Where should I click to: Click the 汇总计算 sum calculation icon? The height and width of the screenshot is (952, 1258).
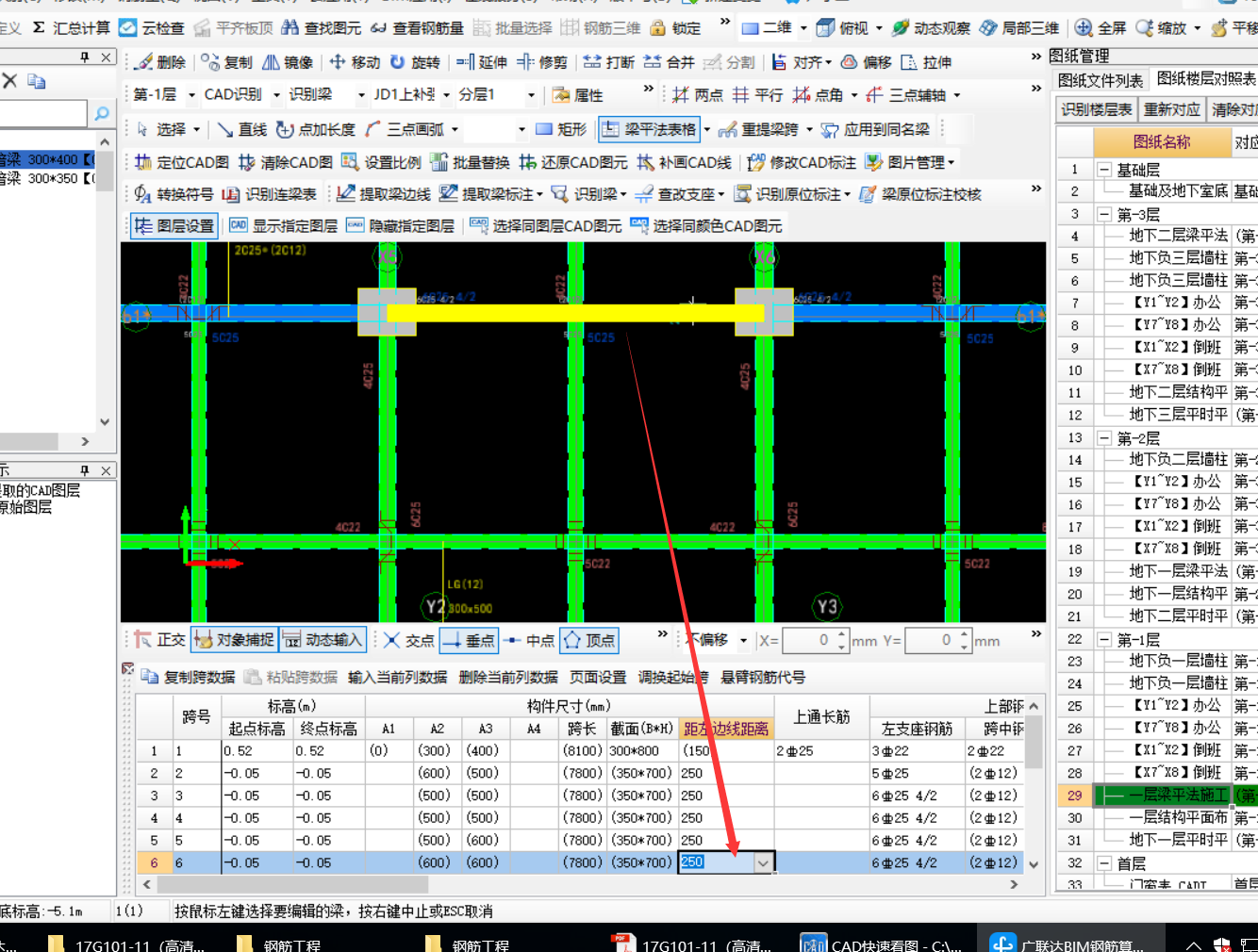coord(71,27)
